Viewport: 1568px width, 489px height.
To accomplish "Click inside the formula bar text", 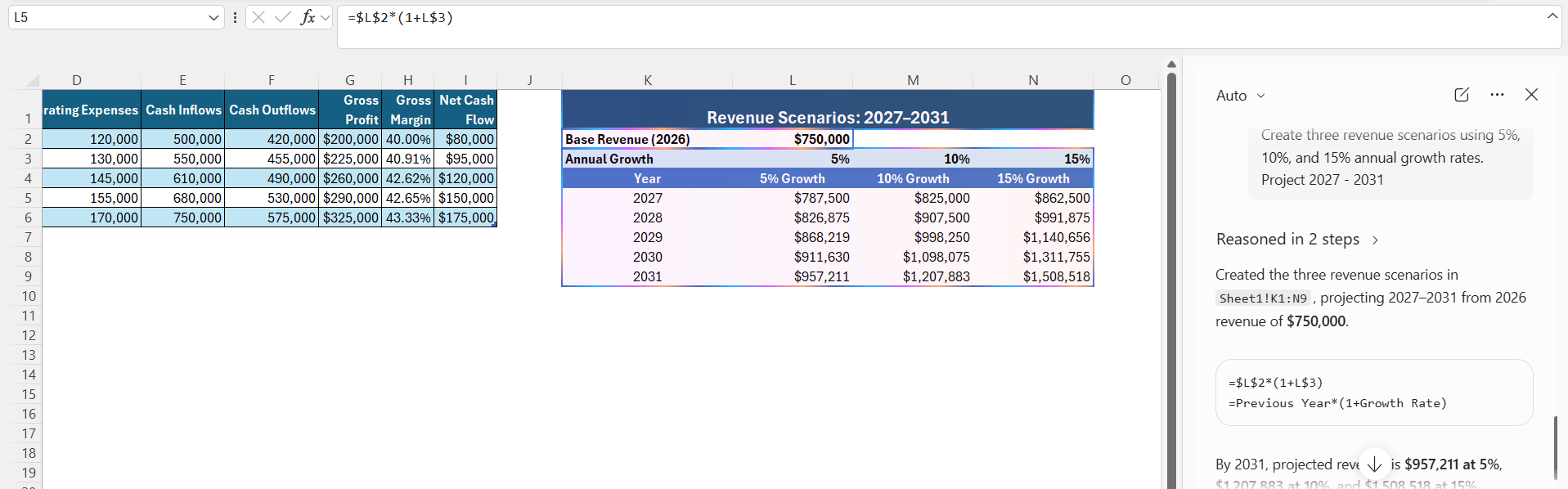I will click(x=949, y=27).
